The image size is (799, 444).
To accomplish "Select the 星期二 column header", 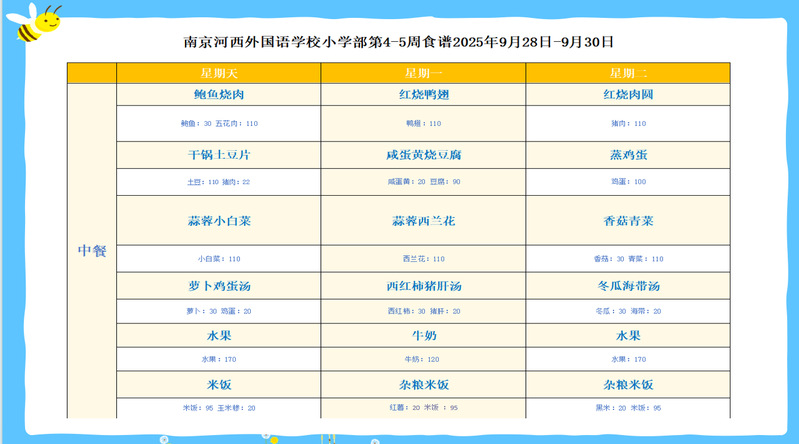I will (628, 73).
